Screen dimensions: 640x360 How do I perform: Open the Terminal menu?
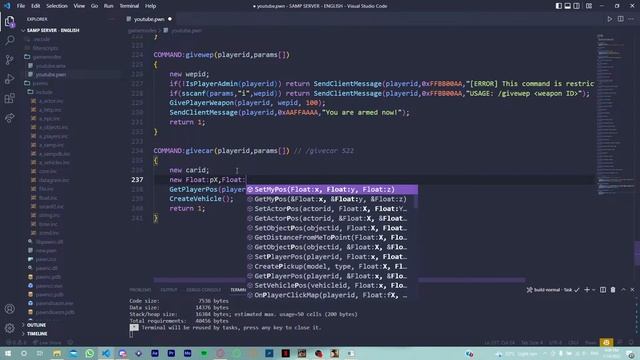pyautogui.click(x=129, y=6)
